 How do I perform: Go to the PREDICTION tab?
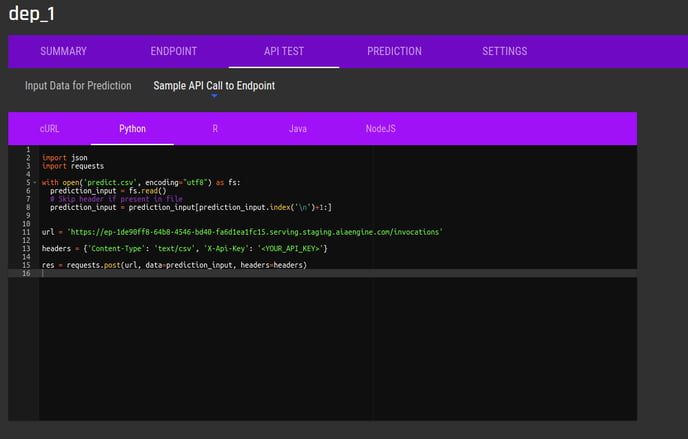click(394, 51)
